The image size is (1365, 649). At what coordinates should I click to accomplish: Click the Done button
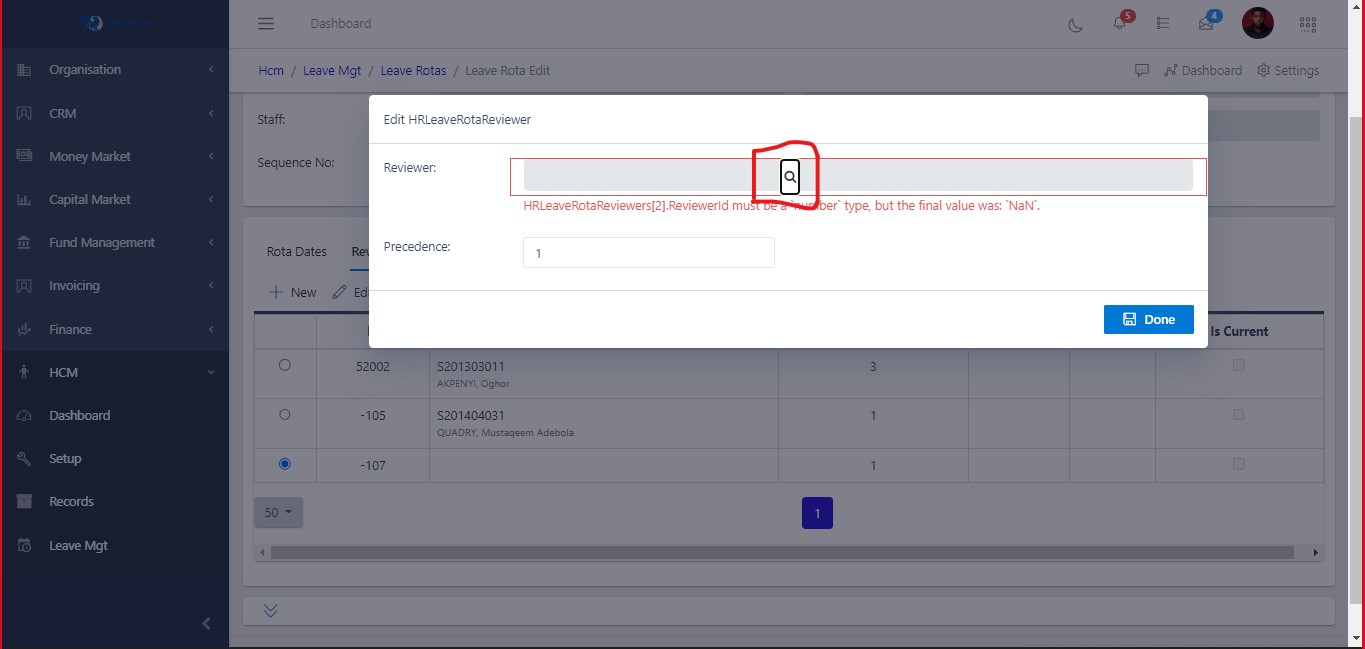click(x=1148, y=319)
